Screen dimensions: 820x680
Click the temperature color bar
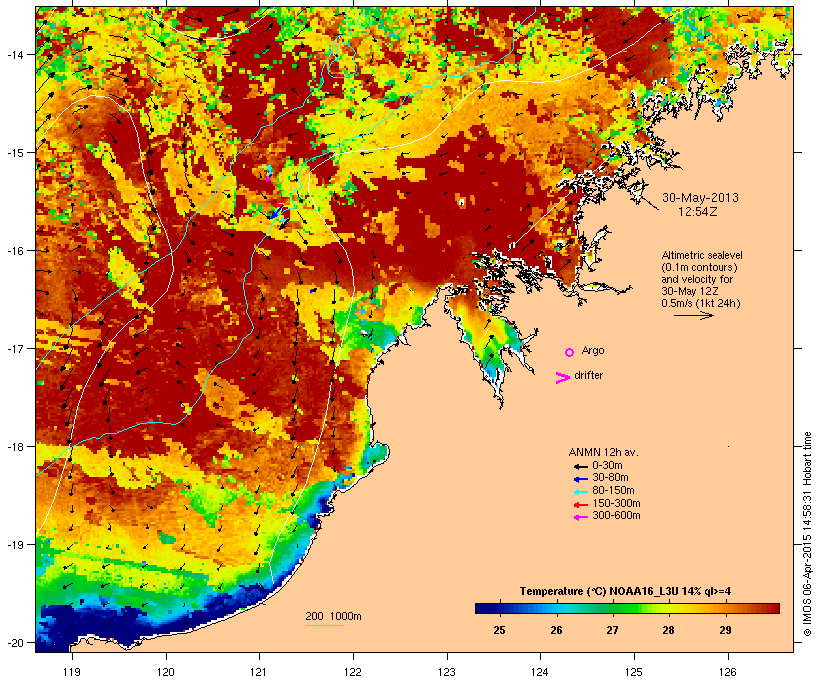[627, 608]
